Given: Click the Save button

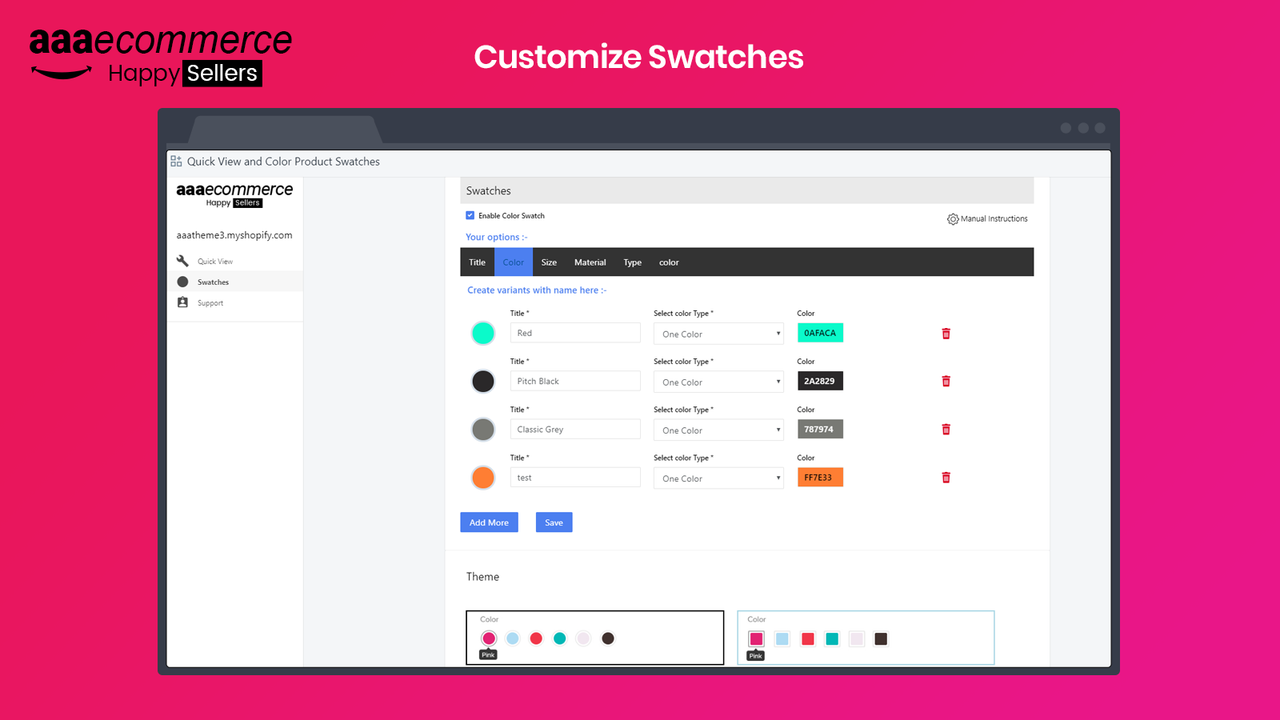Looking at the screenshot, I should coord(554,522).
